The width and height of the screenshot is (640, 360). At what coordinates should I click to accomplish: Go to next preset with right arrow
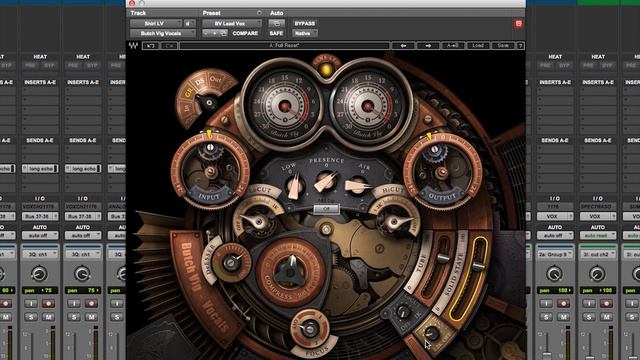tap(428, 46)
